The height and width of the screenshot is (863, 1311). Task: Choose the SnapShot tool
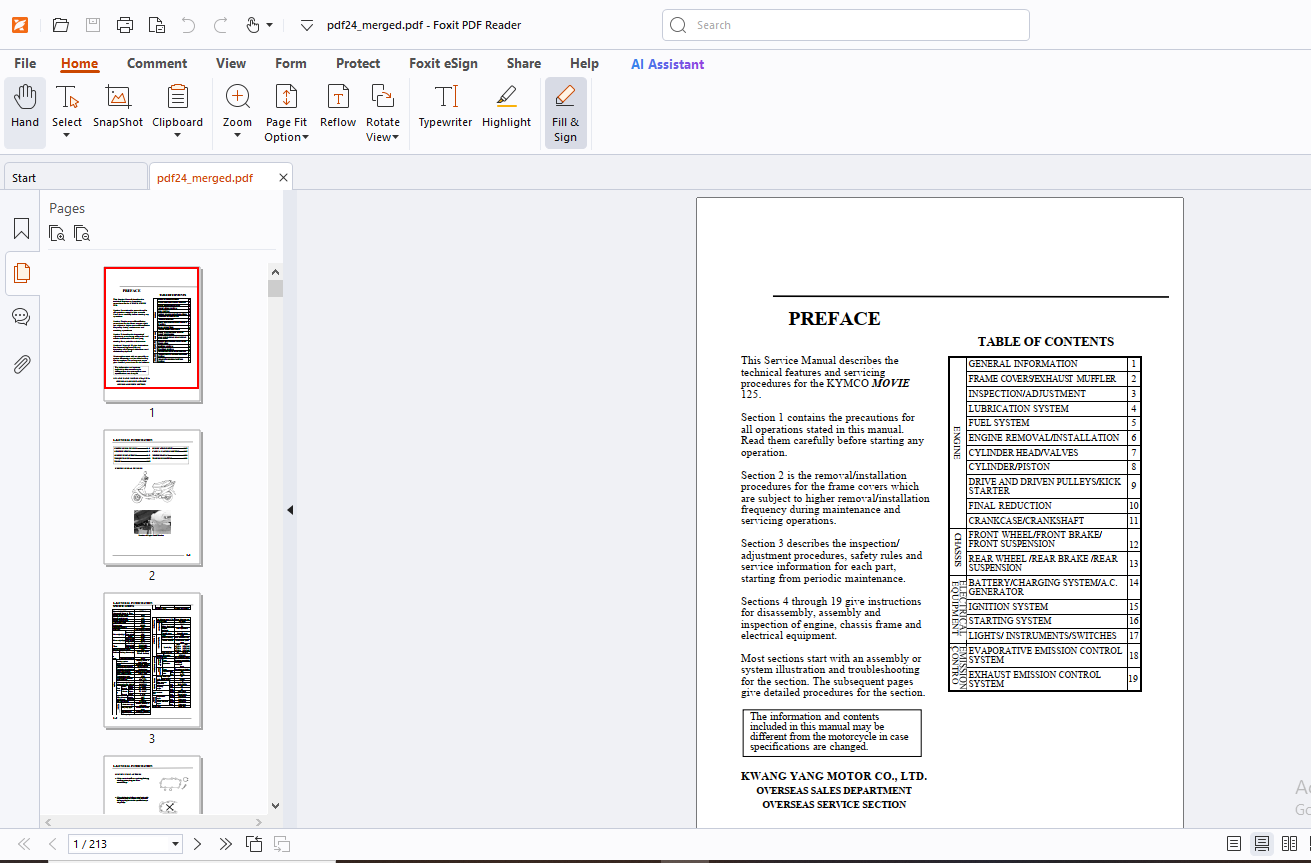click(x=118, y=106)
